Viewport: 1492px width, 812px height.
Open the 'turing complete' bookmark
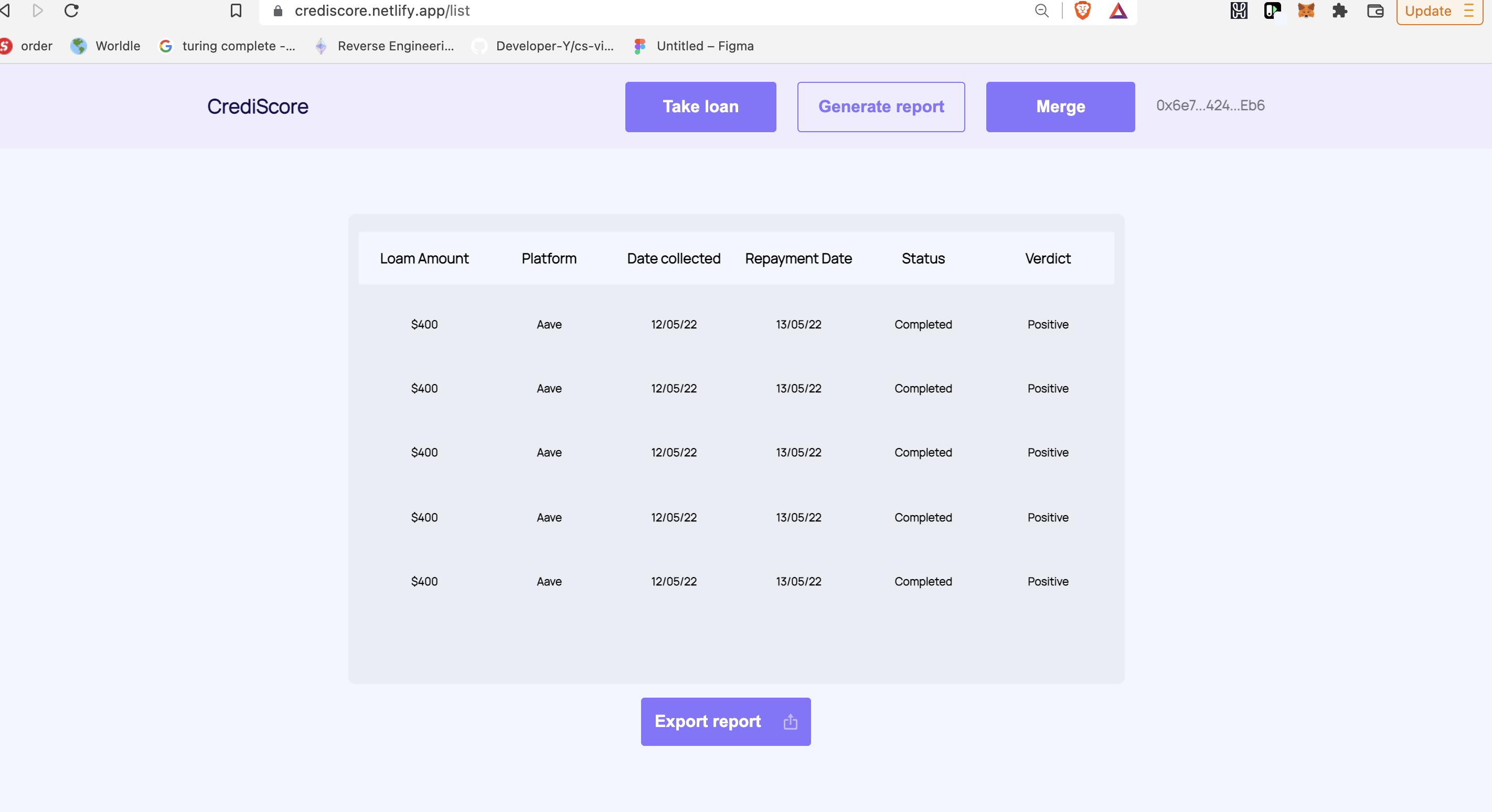pyautogui.click(x=227, y=46)
